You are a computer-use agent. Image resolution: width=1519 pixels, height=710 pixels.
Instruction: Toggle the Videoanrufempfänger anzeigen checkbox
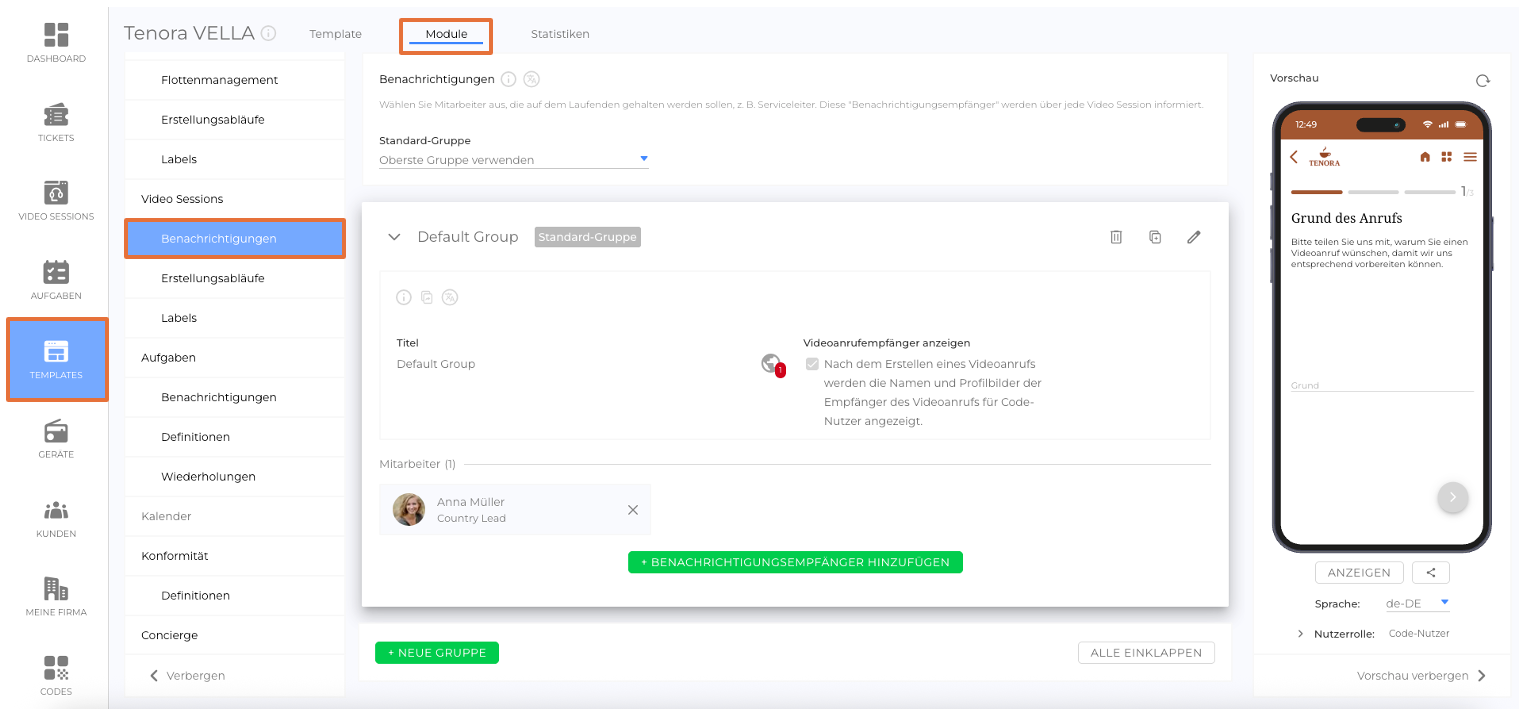pyautogui.click(x=812, y=364)
